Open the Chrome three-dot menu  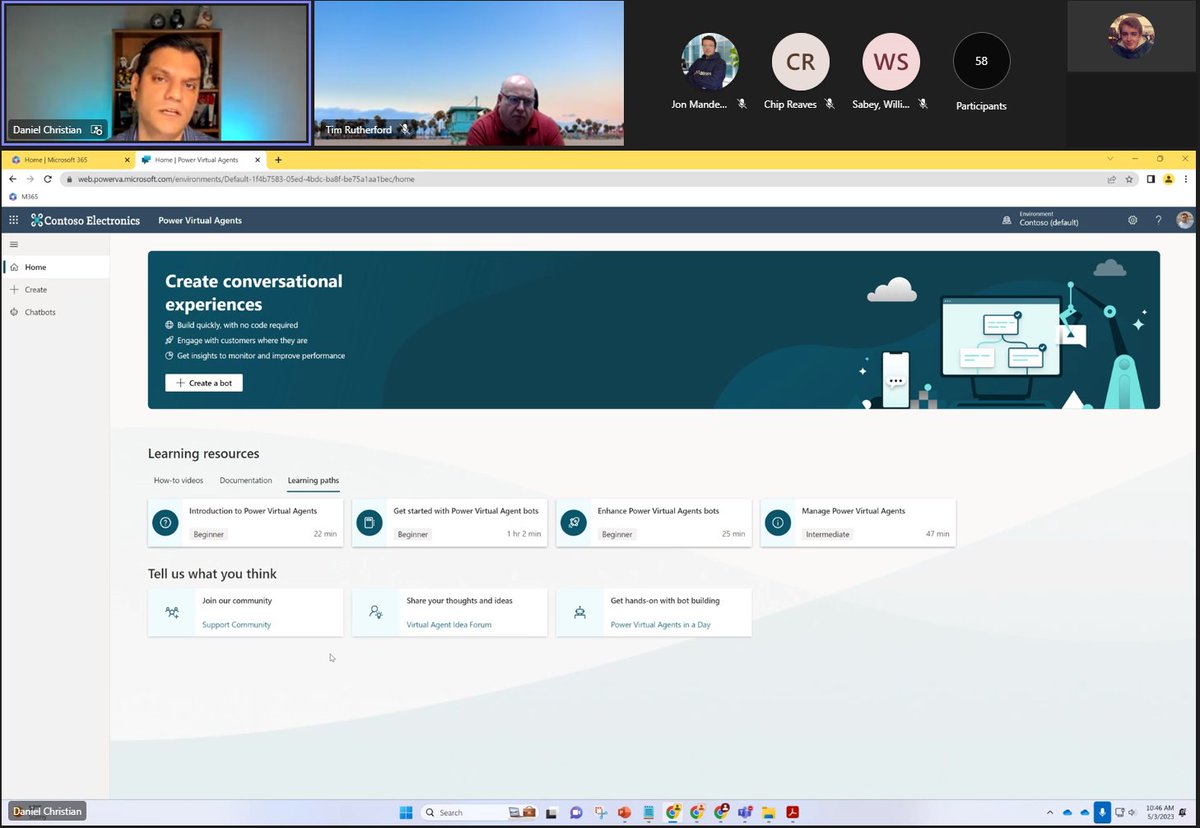1186,179
